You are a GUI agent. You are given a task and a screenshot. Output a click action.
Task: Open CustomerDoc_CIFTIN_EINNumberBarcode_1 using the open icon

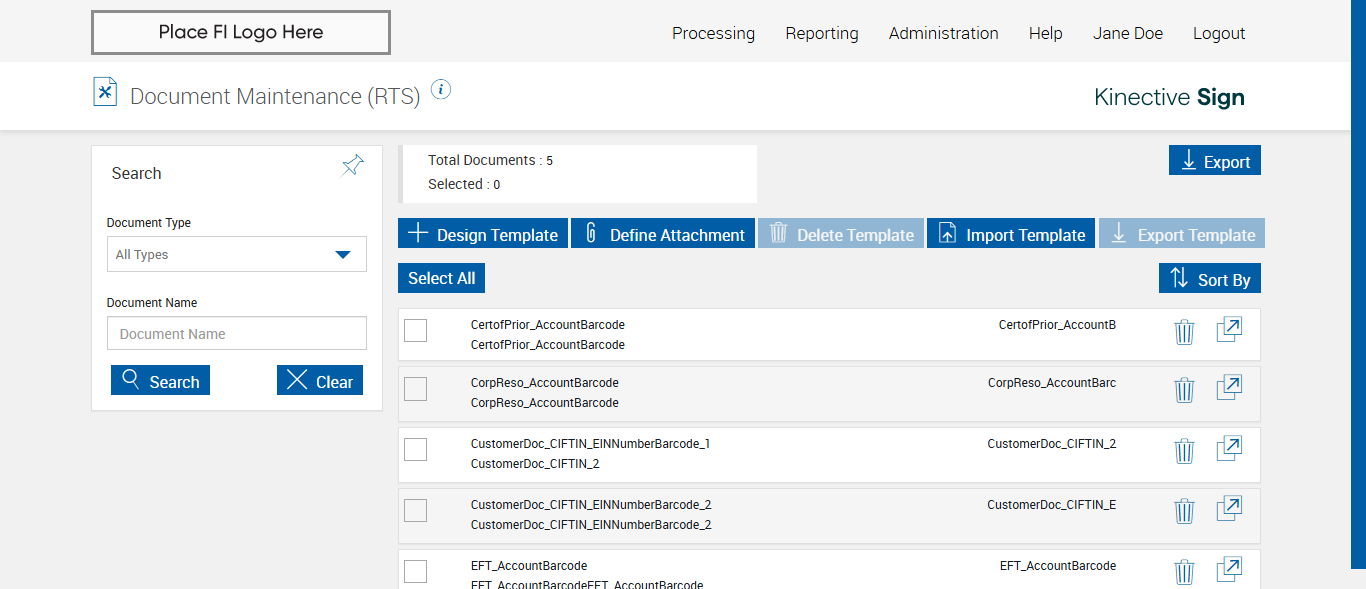click(1229, 448)
